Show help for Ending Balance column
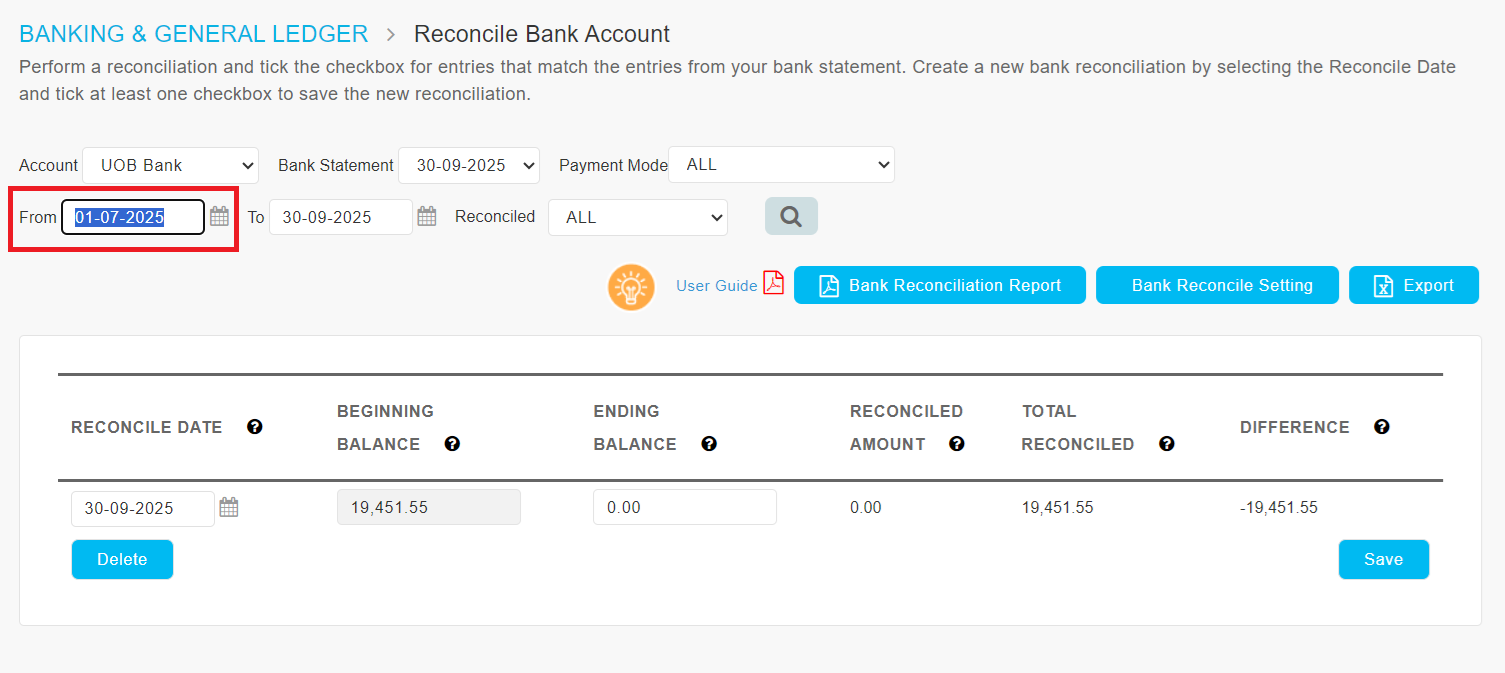This screenshot has width=1505, height=673. 709,444
